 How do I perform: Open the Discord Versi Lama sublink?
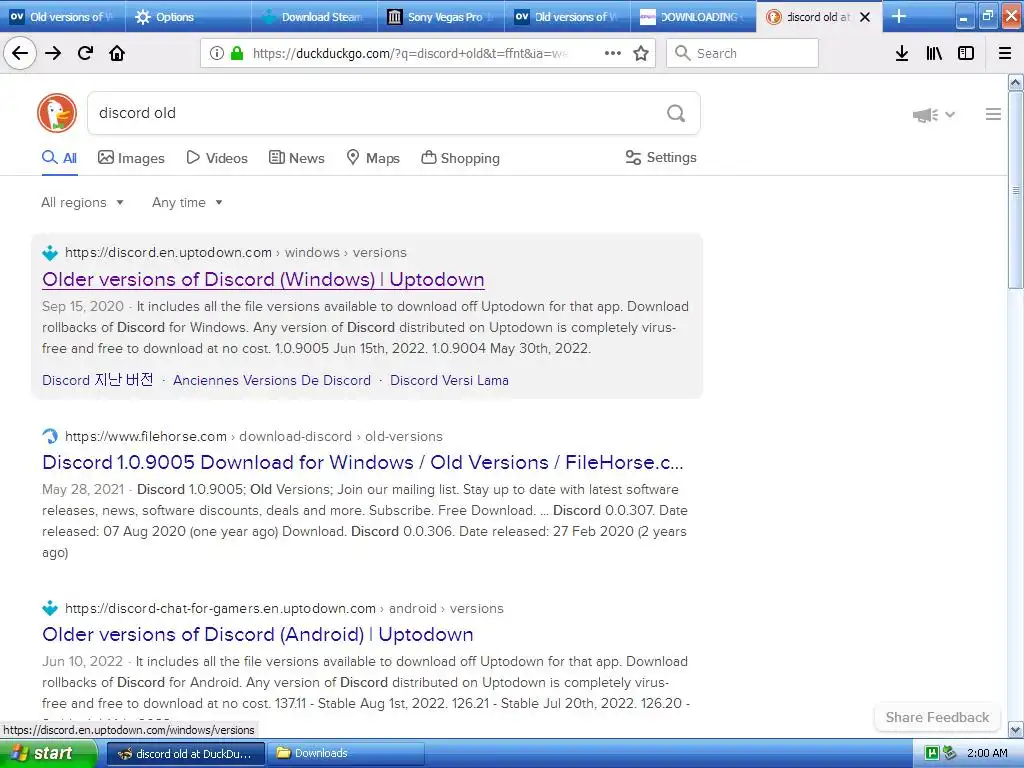[x=449, y=380]
